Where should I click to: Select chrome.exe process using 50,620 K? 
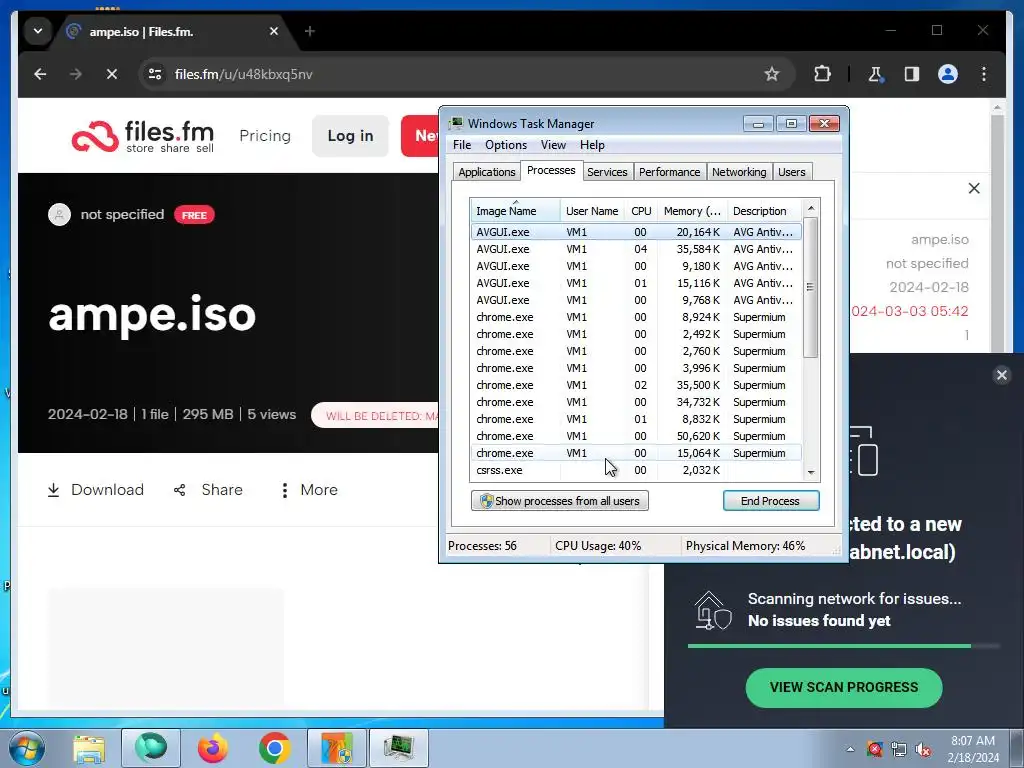click(x=636, y=436)
